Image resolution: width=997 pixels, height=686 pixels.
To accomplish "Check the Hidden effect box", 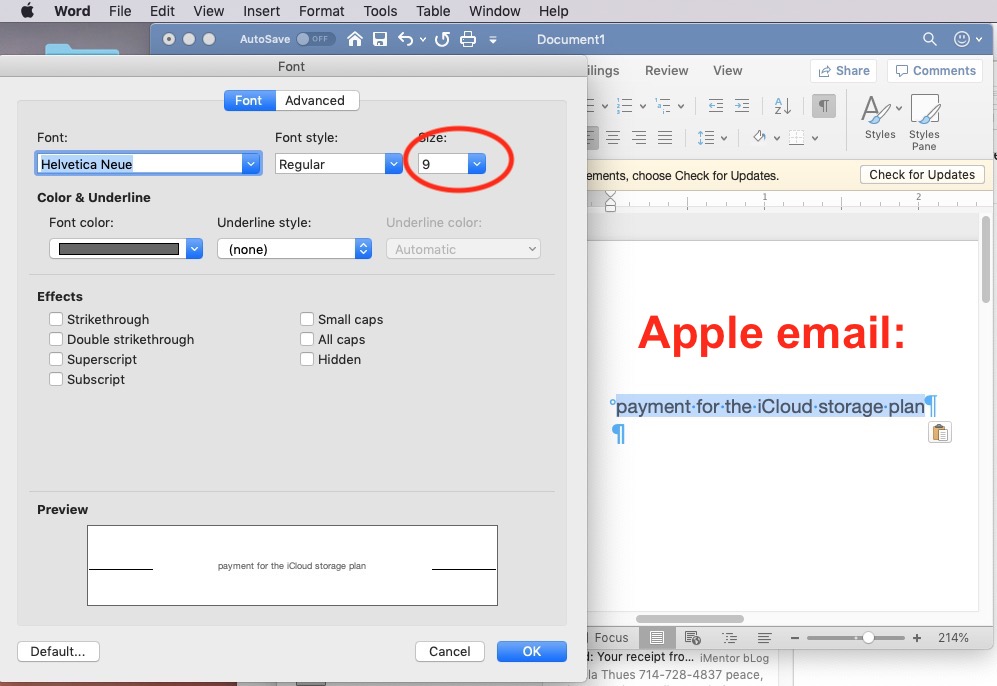I will point(306,359).
